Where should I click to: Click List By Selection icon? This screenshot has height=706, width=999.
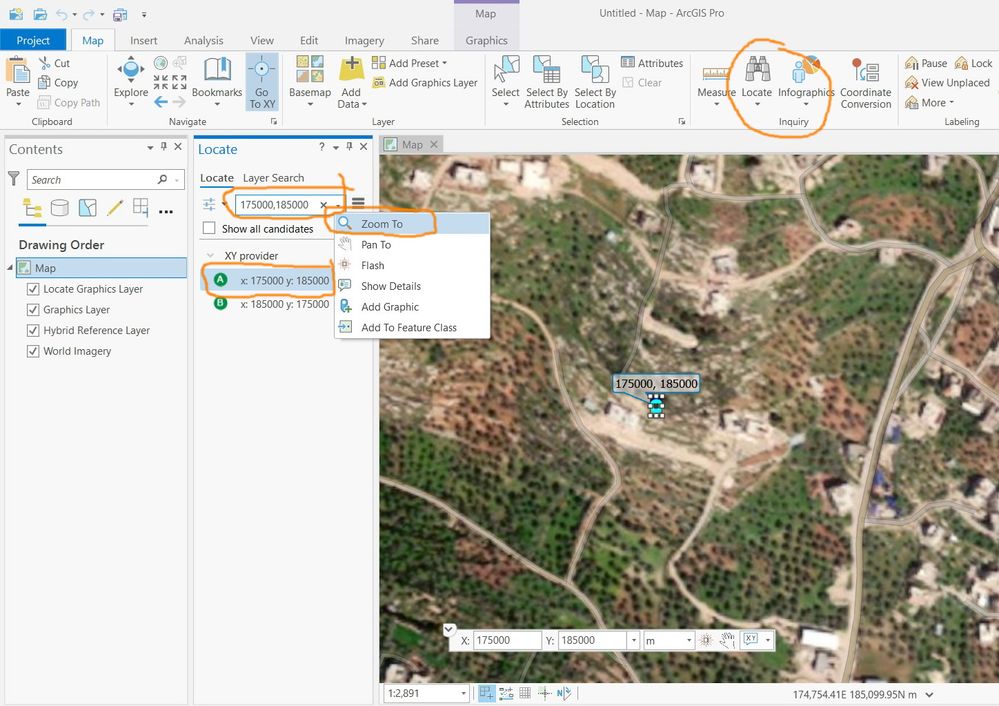click(87, 208)
